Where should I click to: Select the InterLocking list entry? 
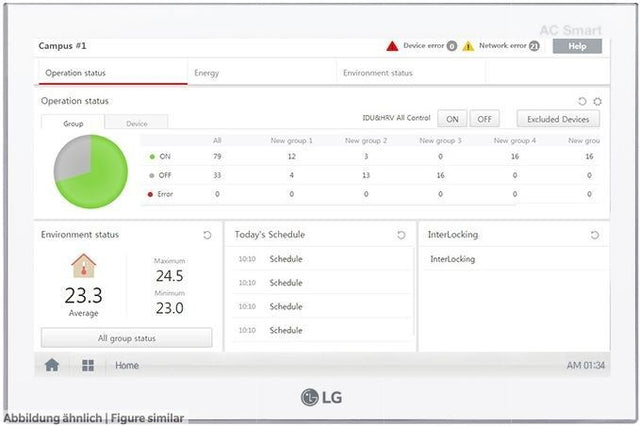515,259
